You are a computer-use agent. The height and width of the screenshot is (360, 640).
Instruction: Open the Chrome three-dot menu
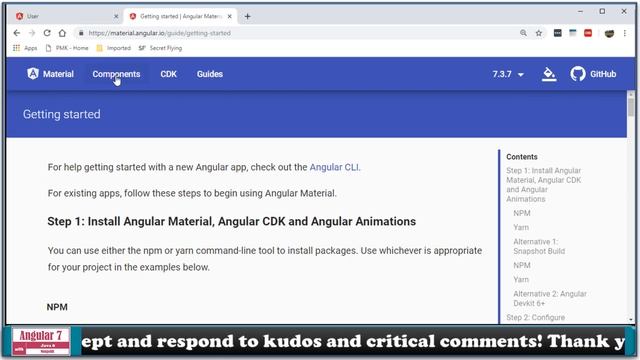pos(624,33)
